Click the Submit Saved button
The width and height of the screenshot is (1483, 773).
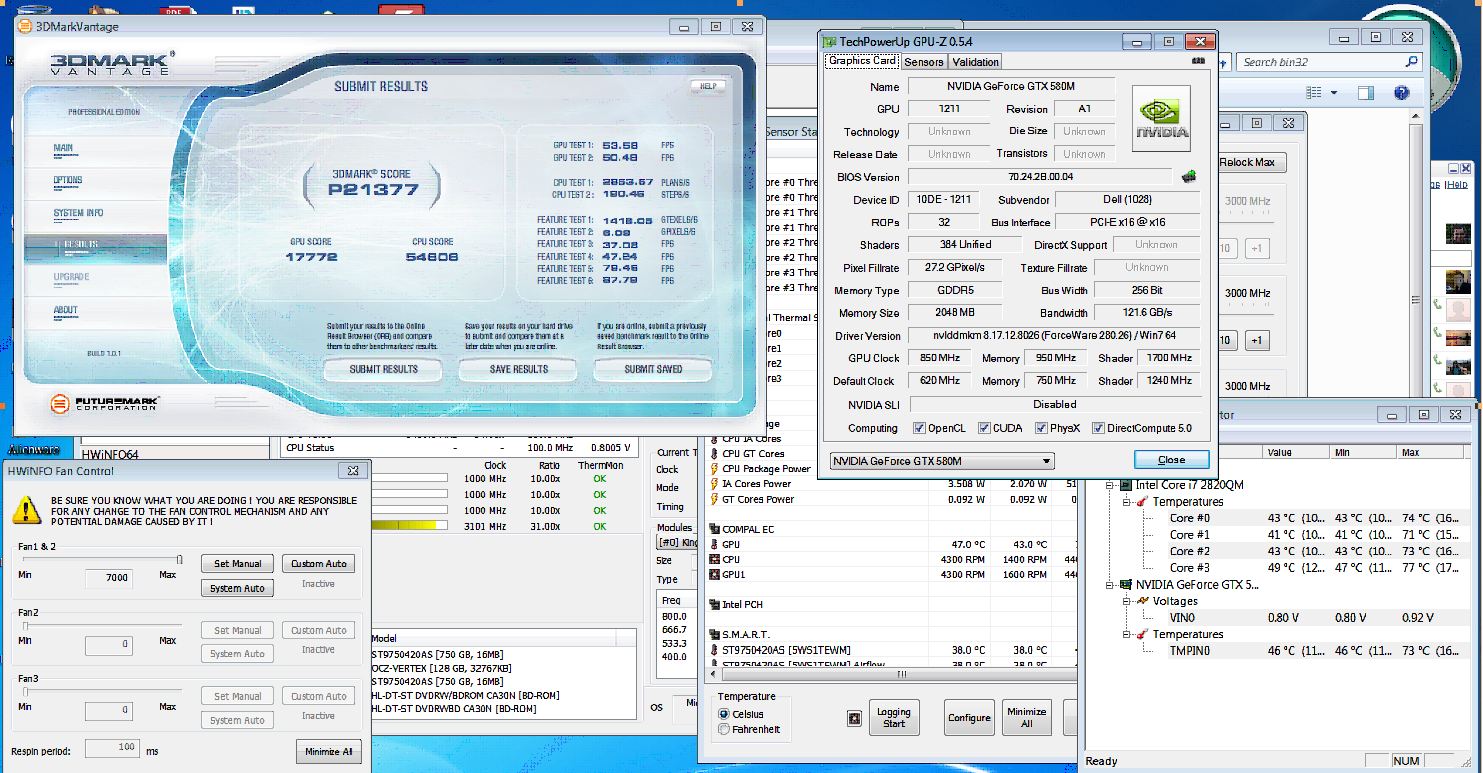pyautogui.click(x=654, y=369)
